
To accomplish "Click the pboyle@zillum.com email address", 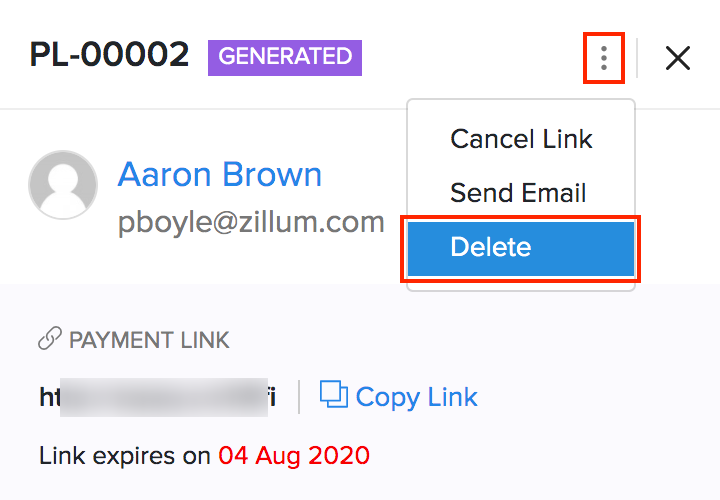I will click(251, 222).
